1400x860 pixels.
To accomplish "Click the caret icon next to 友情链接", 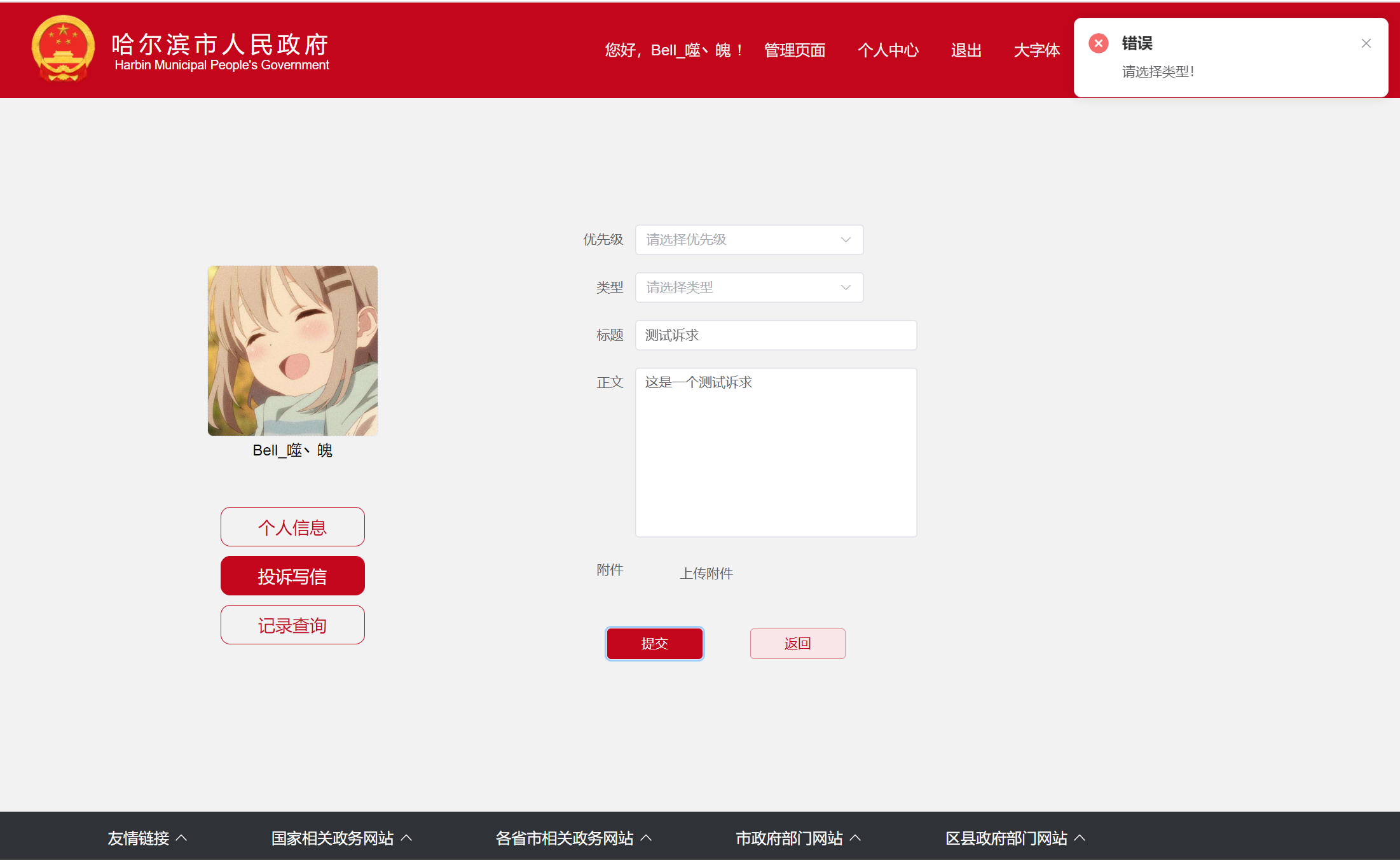I will 181,838.
